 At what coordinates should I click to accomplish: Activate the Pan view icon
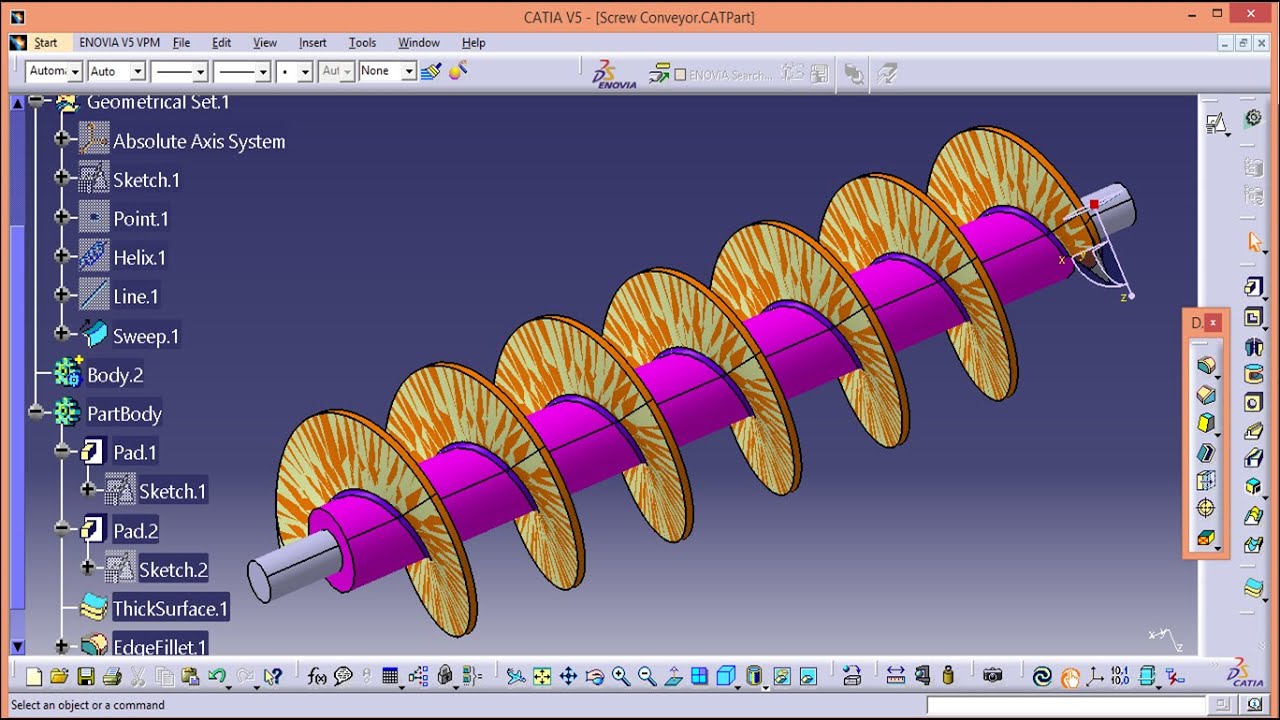568,677
